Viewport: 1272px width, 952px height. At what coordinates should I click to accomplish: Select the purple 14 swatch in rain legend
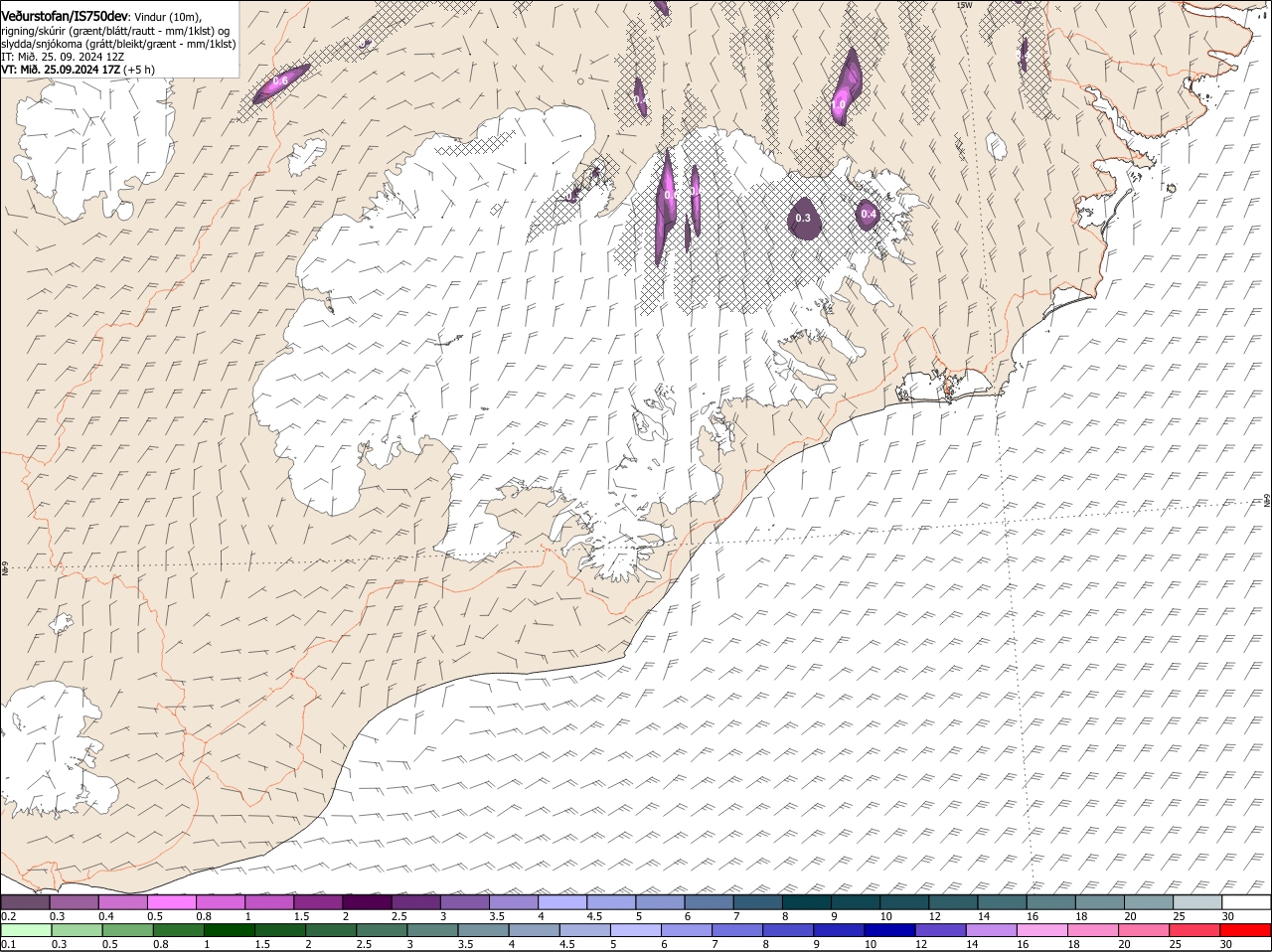coord(991,930)
